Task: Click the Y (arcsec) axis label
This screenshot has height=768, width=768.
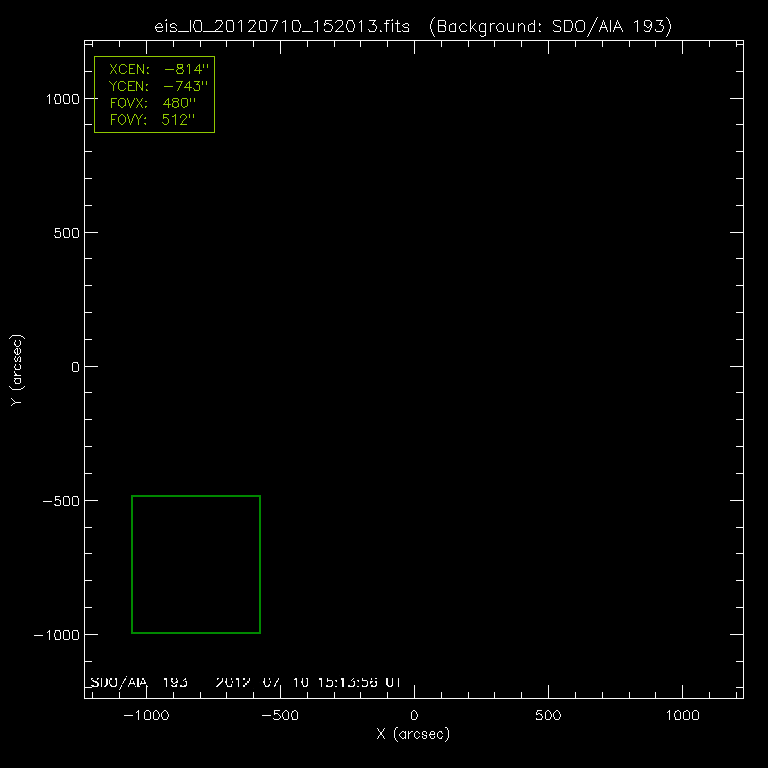Action: point(17,368)
